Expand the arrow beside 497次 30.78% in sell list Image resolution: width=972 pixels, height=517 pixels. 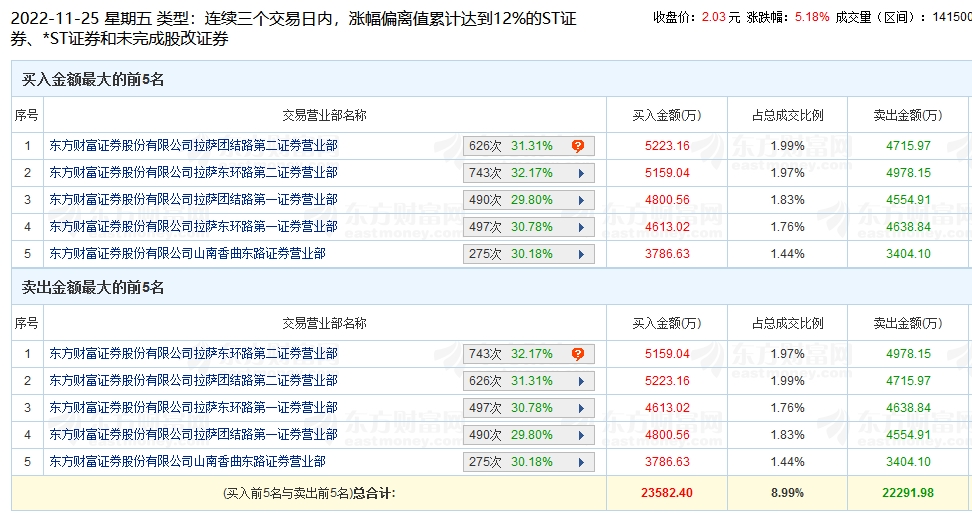pos(581,409)
